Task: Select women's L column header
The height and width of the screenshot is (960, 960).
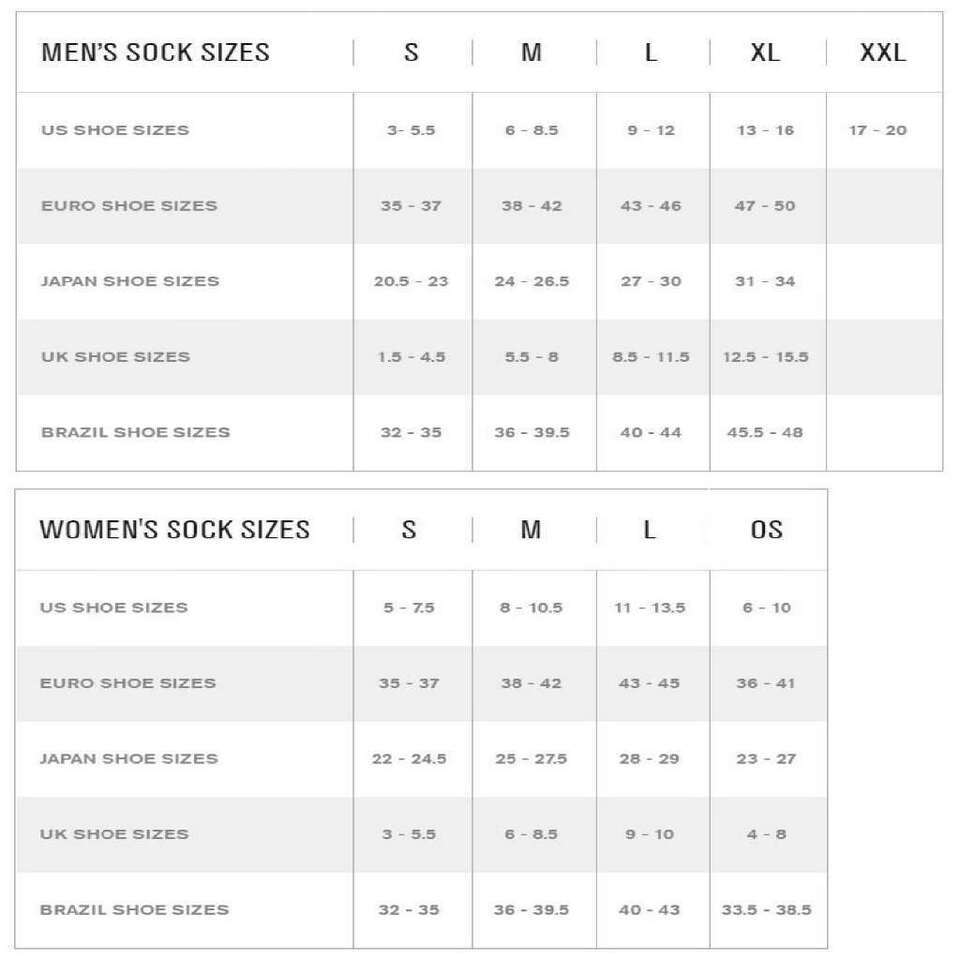Action: click(x=650, y=530)
